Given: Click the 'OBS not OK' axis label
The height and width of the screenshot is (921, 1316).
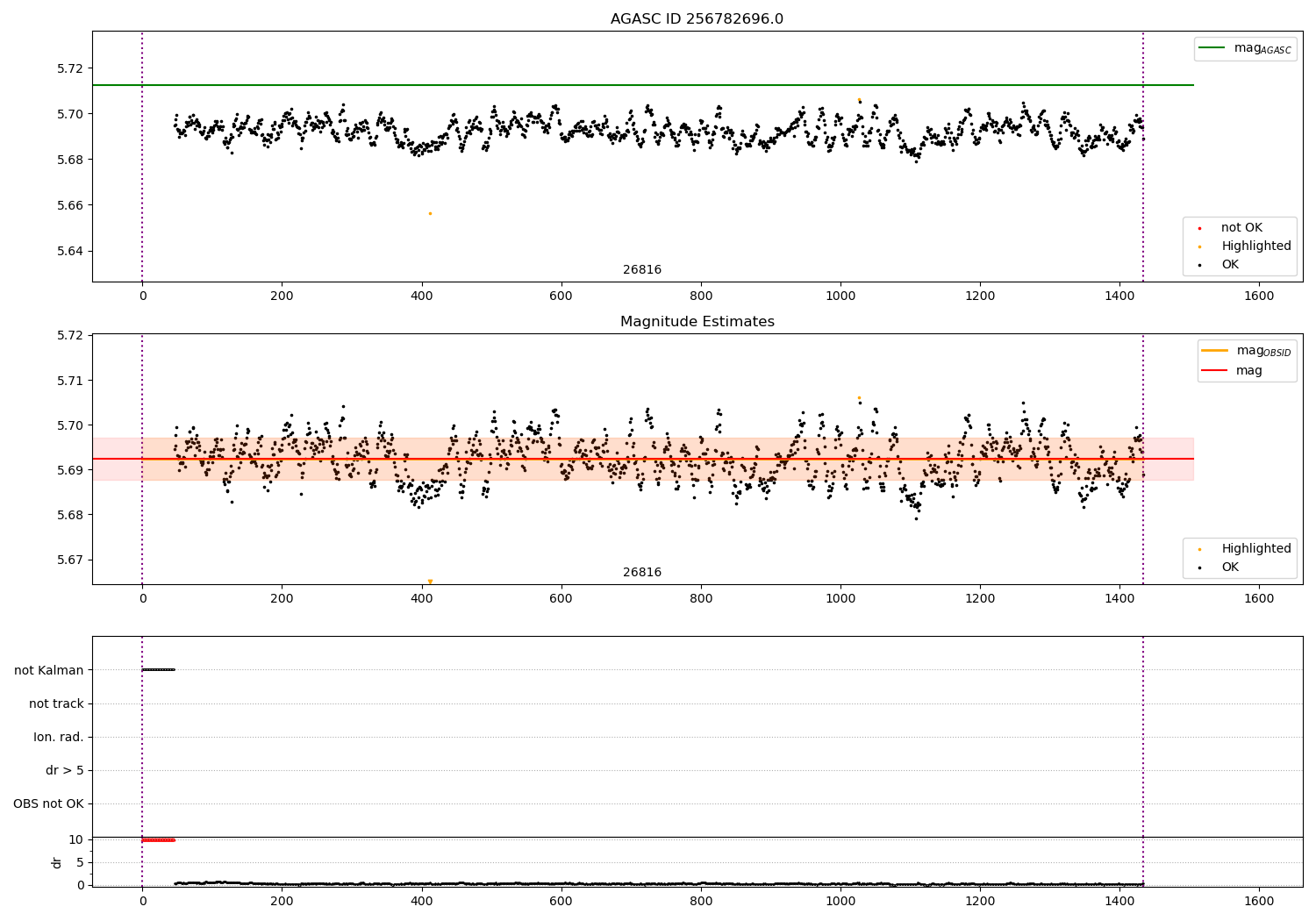Looking at the screenshot, I should point(49,803).
